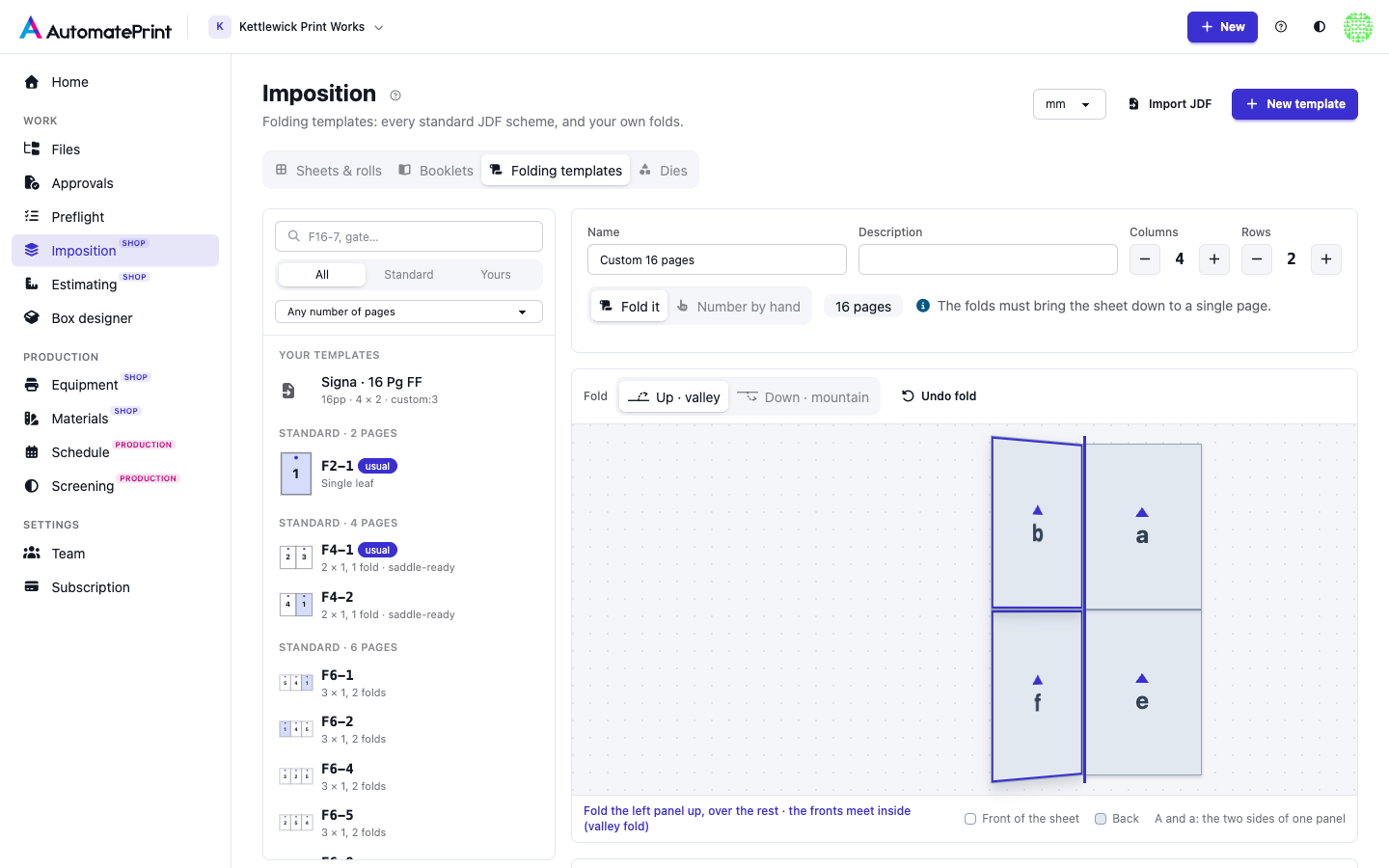This screenshot has width=1389, height=868.
Task: Check the Back checkbox
Action: coord(1101,819)
